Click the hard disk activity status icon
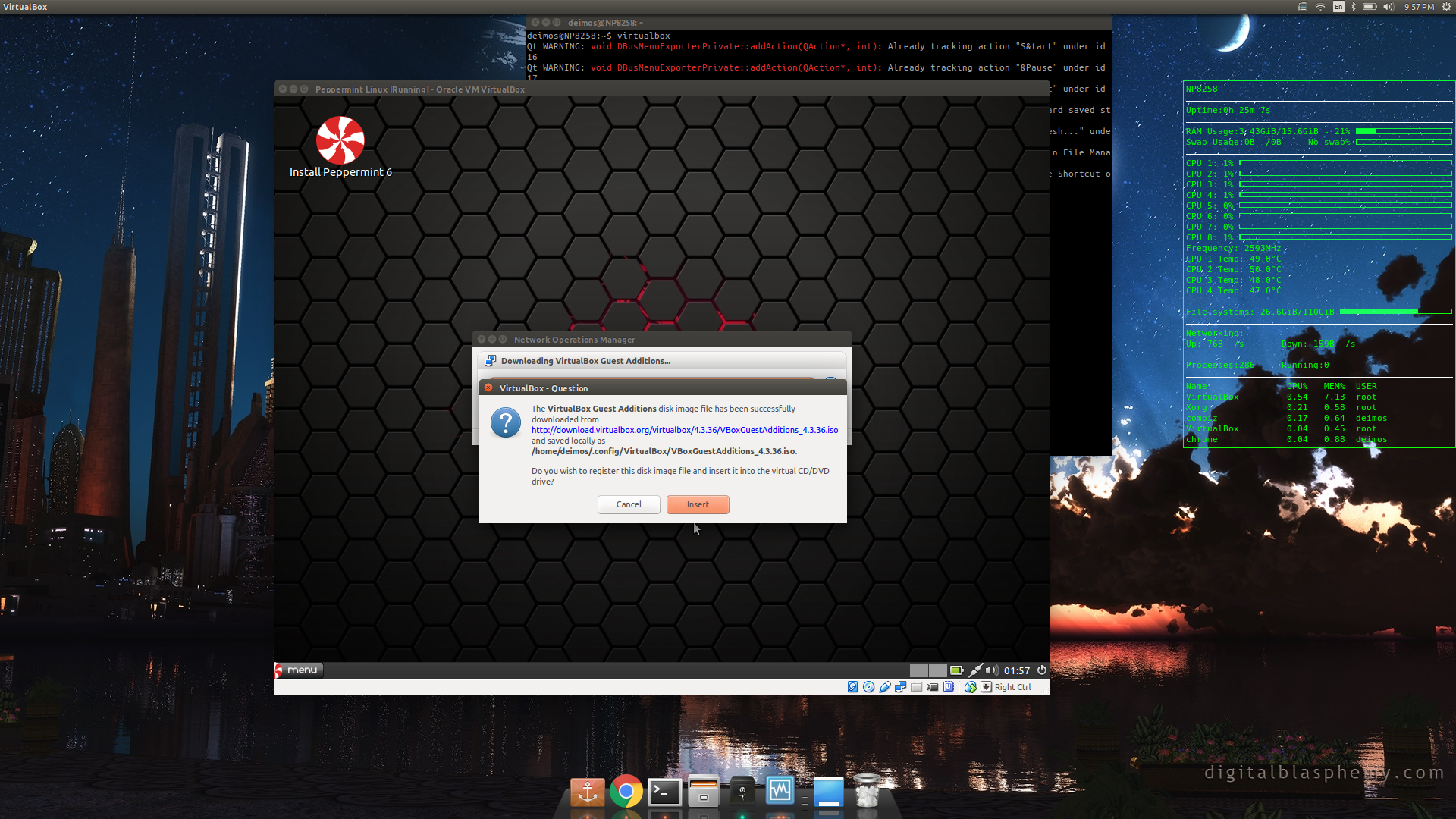 852,687
